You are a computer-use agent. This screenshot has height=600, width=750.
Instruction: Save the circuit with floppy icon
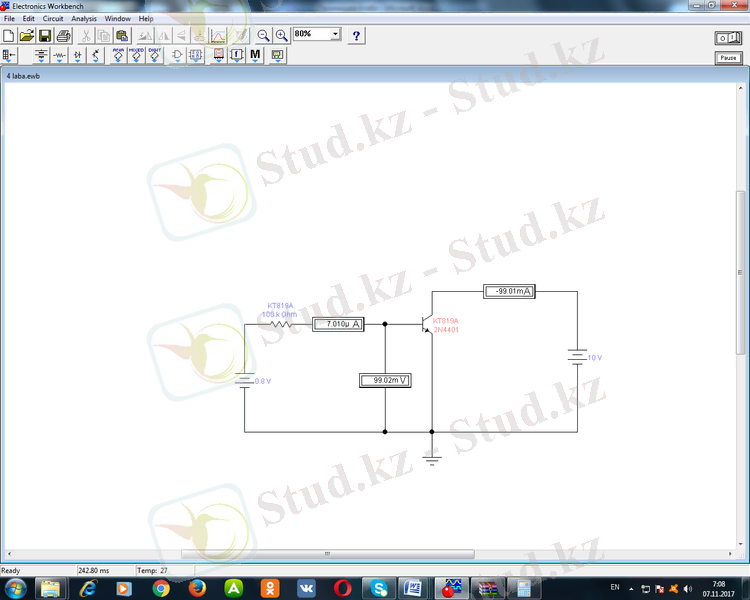(45, 36)
